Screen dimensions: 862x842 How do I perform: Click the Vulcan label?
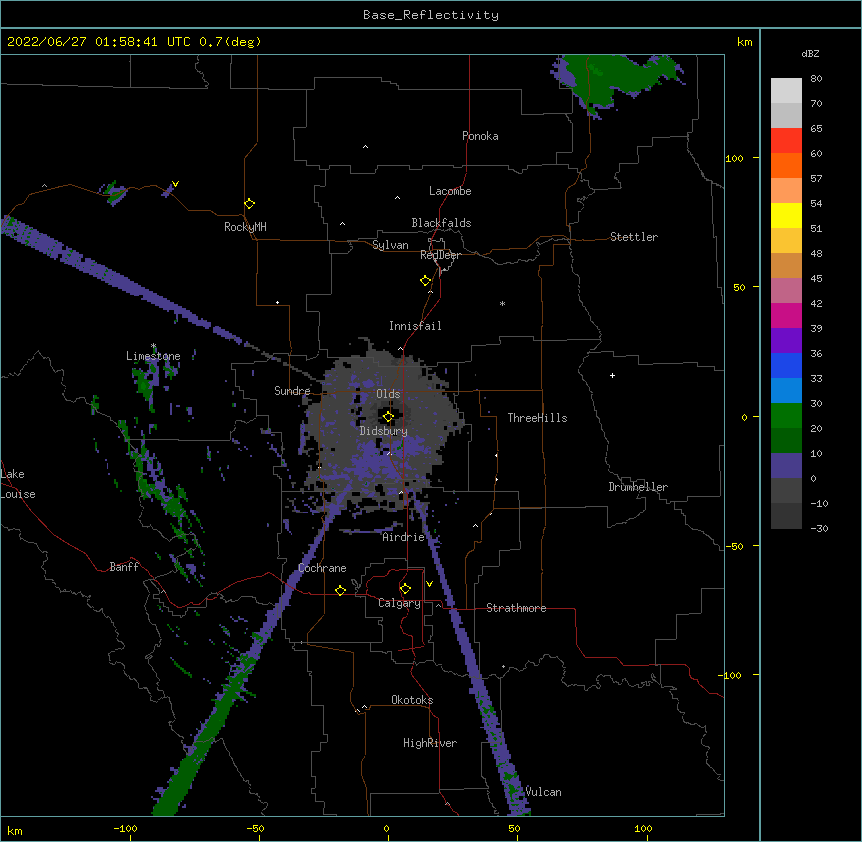(x=543, y=792)
